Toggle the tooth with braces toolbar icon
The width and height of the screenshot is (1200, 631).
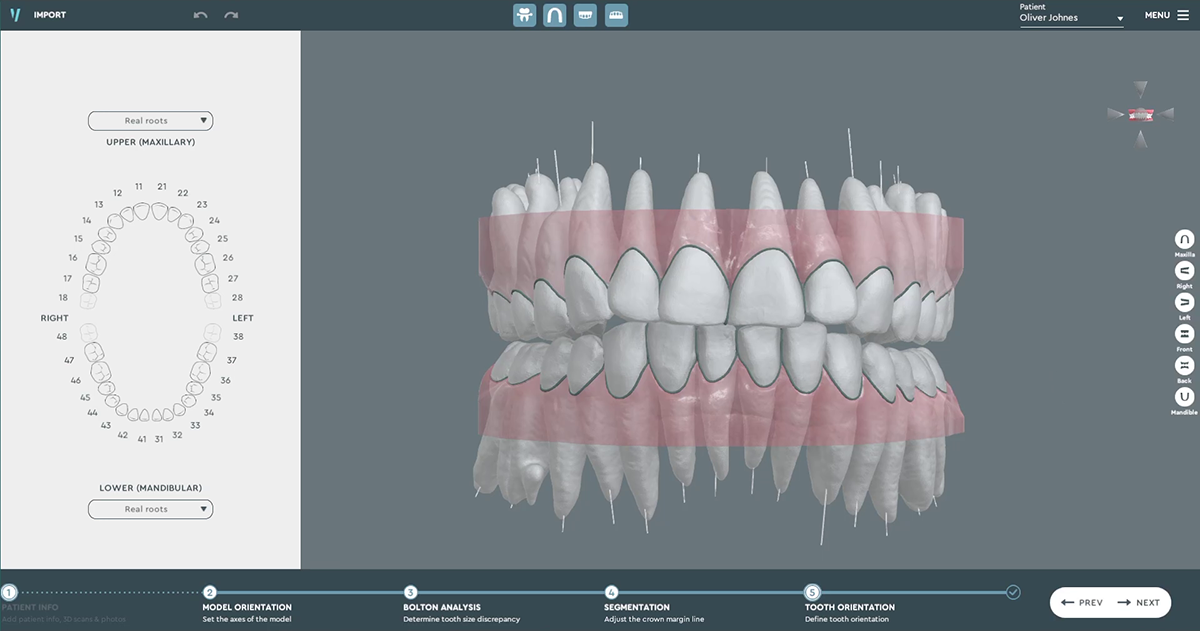coord(524,15)
